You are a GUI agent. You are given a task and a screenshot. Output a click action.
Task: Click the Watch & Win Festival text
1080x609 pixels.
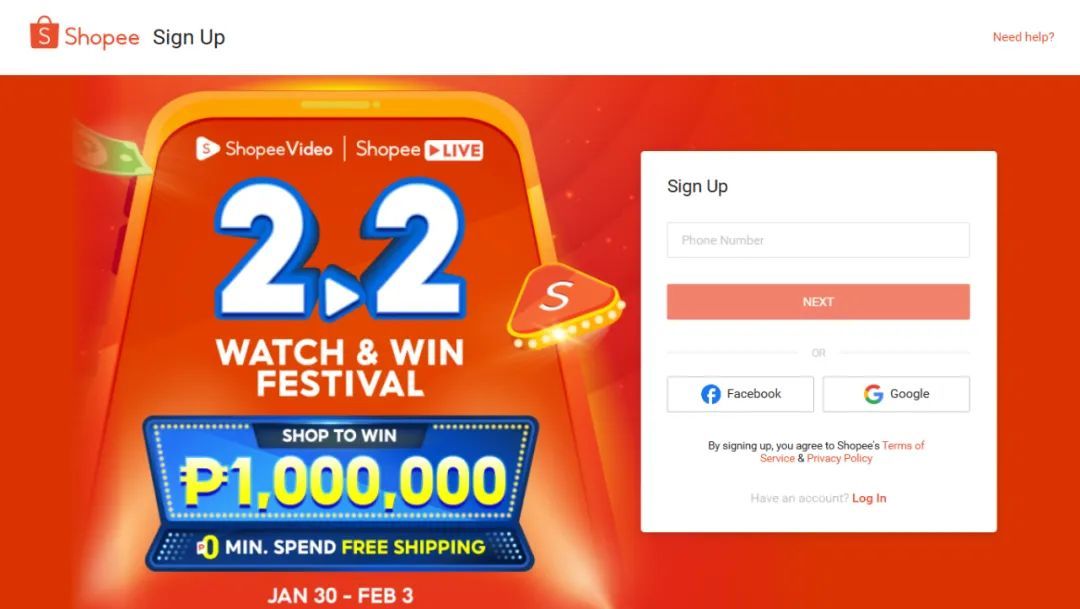point(340,368)
